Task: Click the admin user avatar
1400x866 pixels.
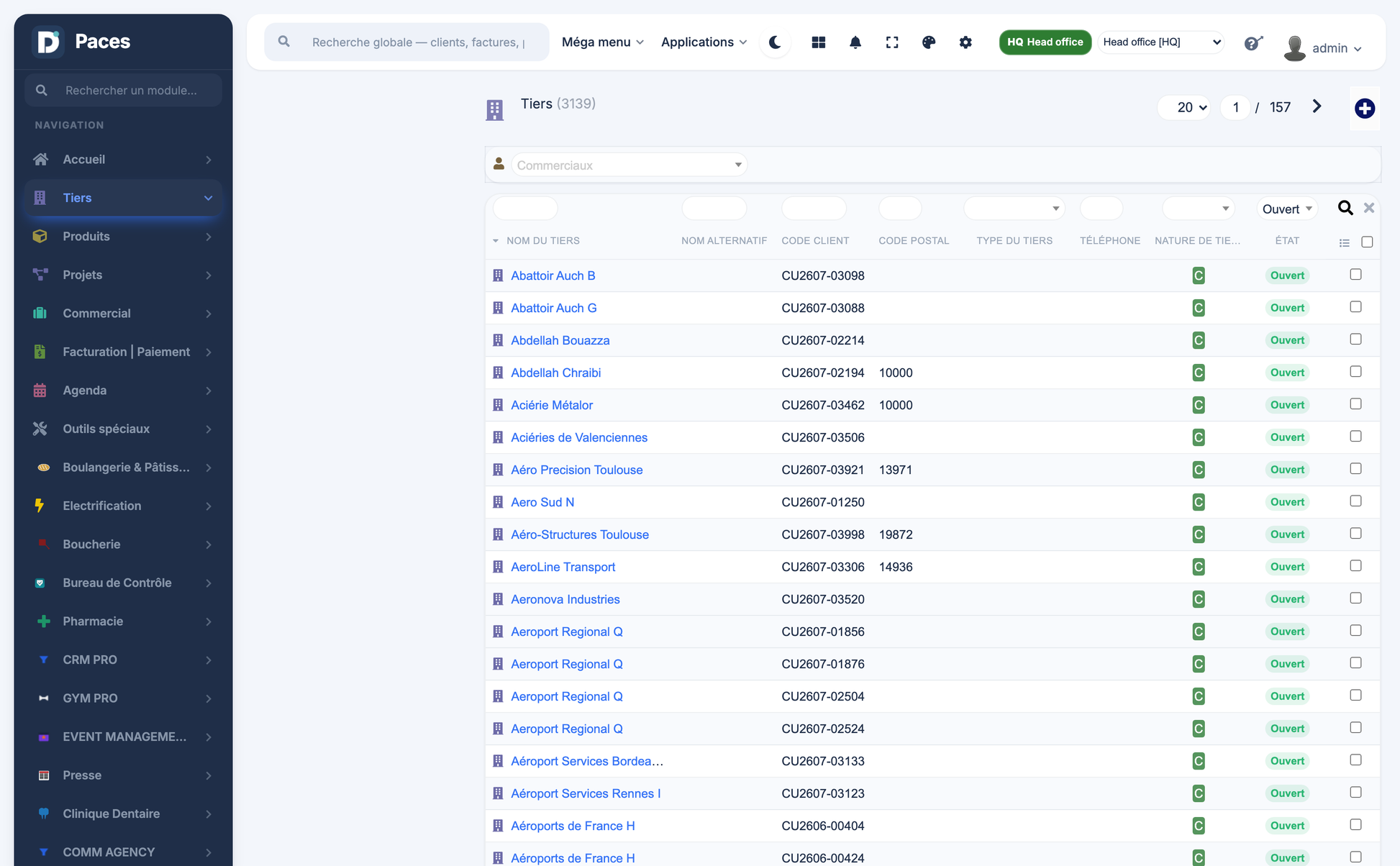Action: (1295, 47)
